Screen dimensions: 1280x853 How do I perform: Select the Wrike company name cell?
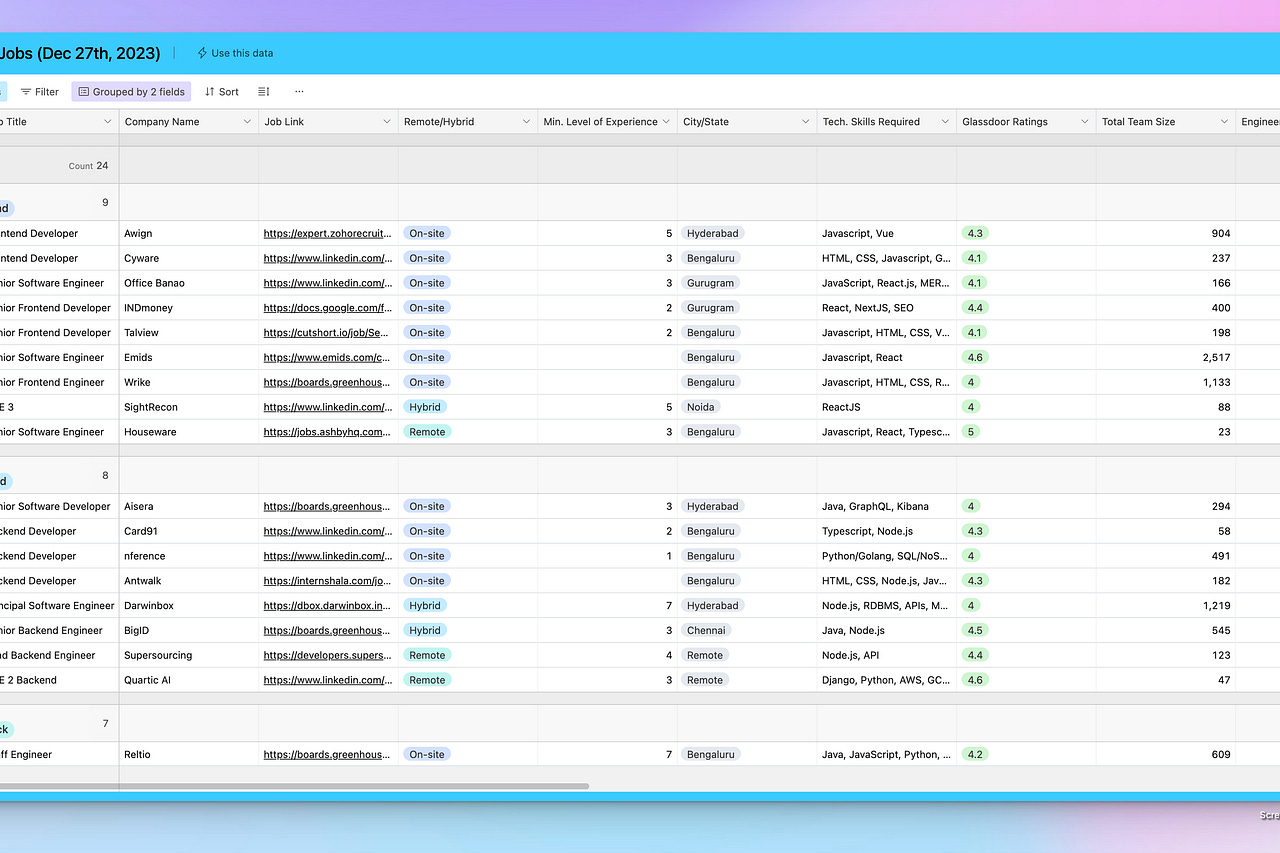pos(189,382)
